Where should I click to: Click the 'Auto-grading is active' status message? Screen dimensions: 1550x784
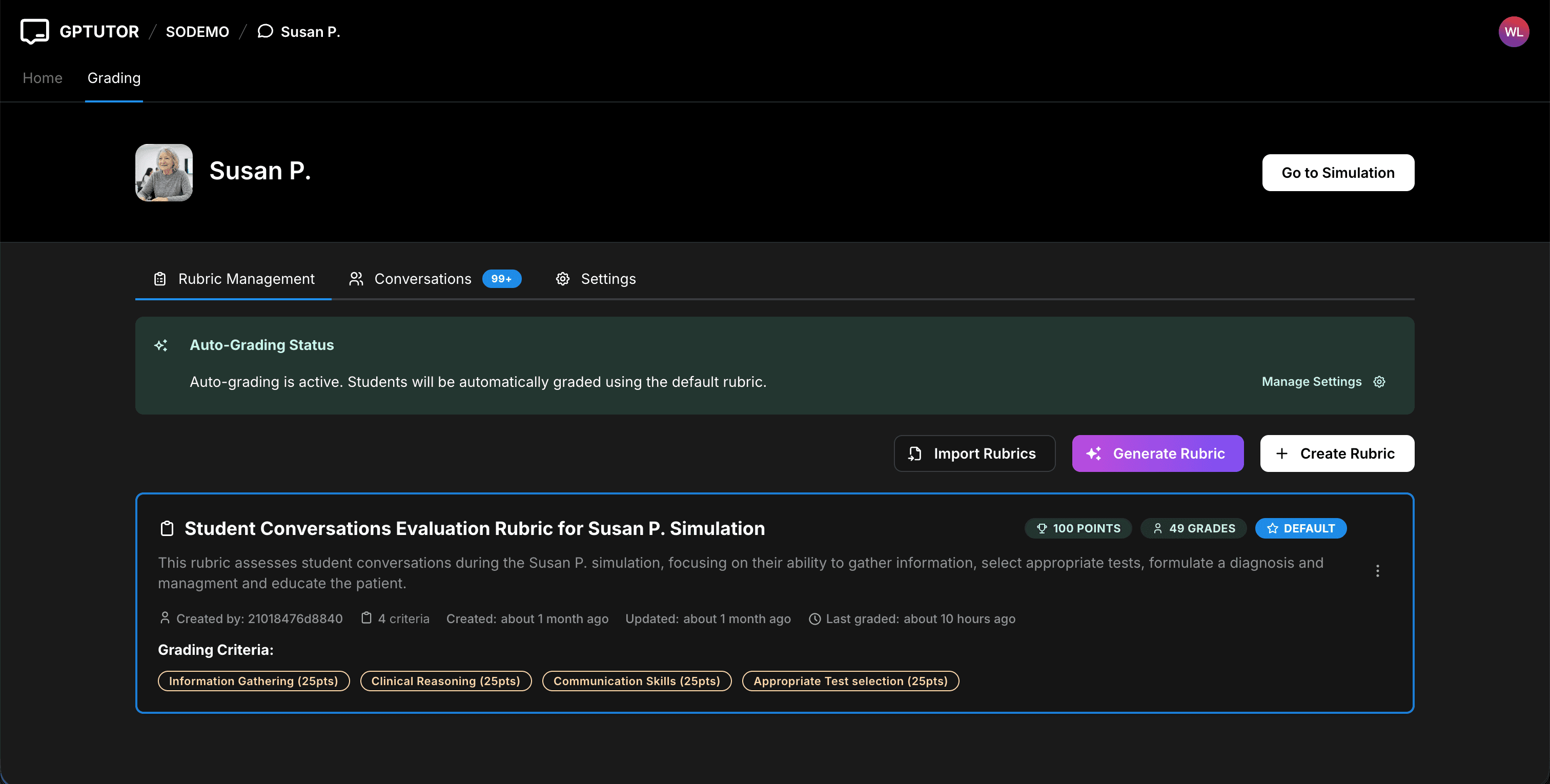click(478, 381)
